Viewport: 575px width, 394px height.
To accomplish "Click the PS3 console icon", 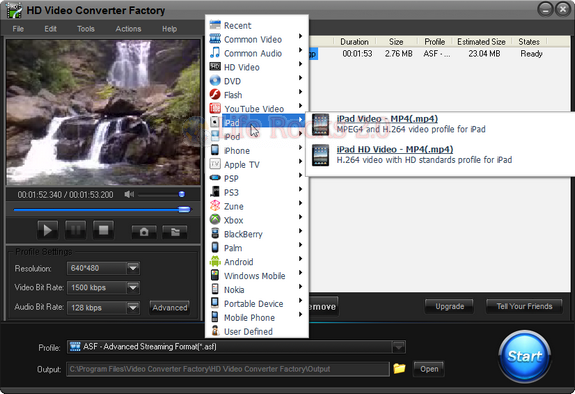I will pyautogui.click(x=215, y=192).
